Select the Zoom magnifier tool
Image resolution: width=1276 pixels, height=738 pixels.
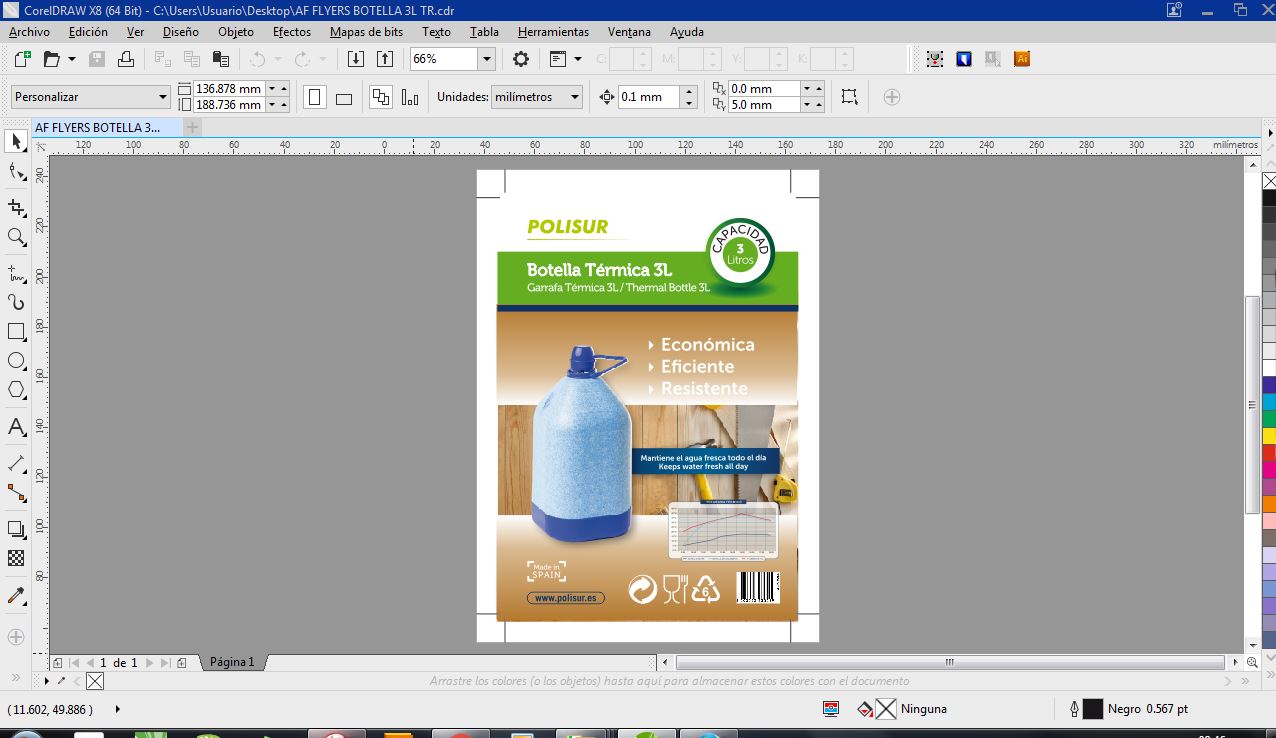tap(16, 237)
